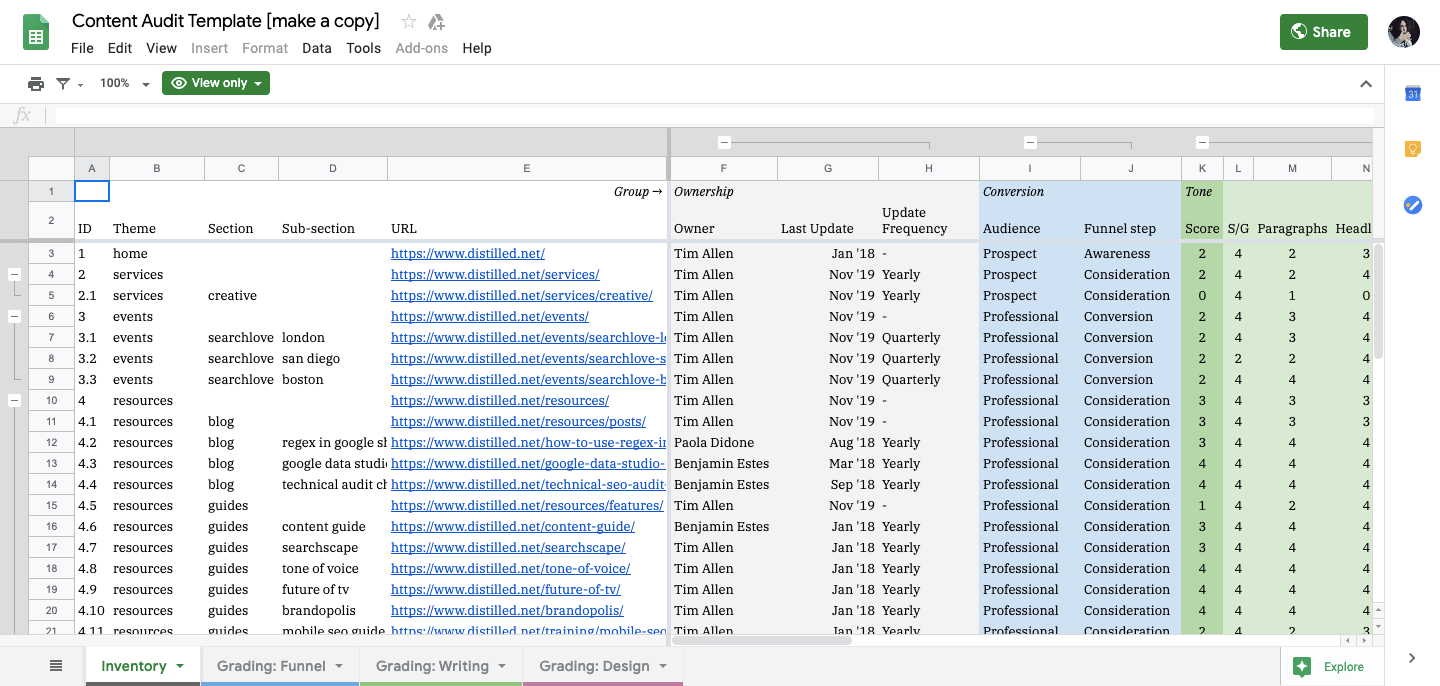Open Google Keep from the side panel

[x=1412, y=148]
